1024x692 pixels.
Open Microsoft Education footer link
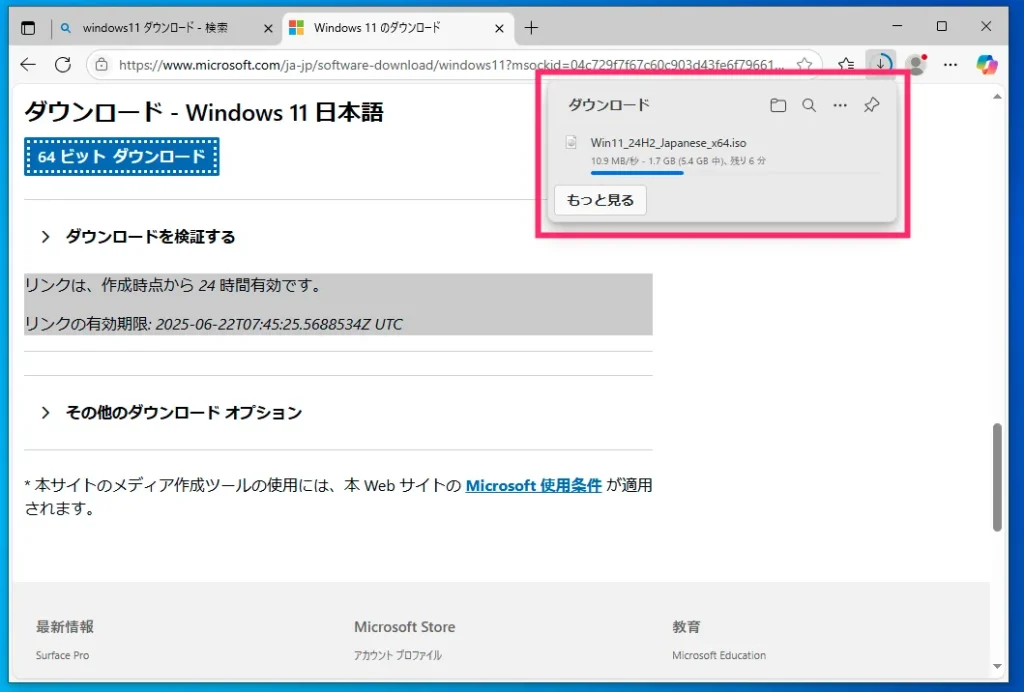(719, 655)
